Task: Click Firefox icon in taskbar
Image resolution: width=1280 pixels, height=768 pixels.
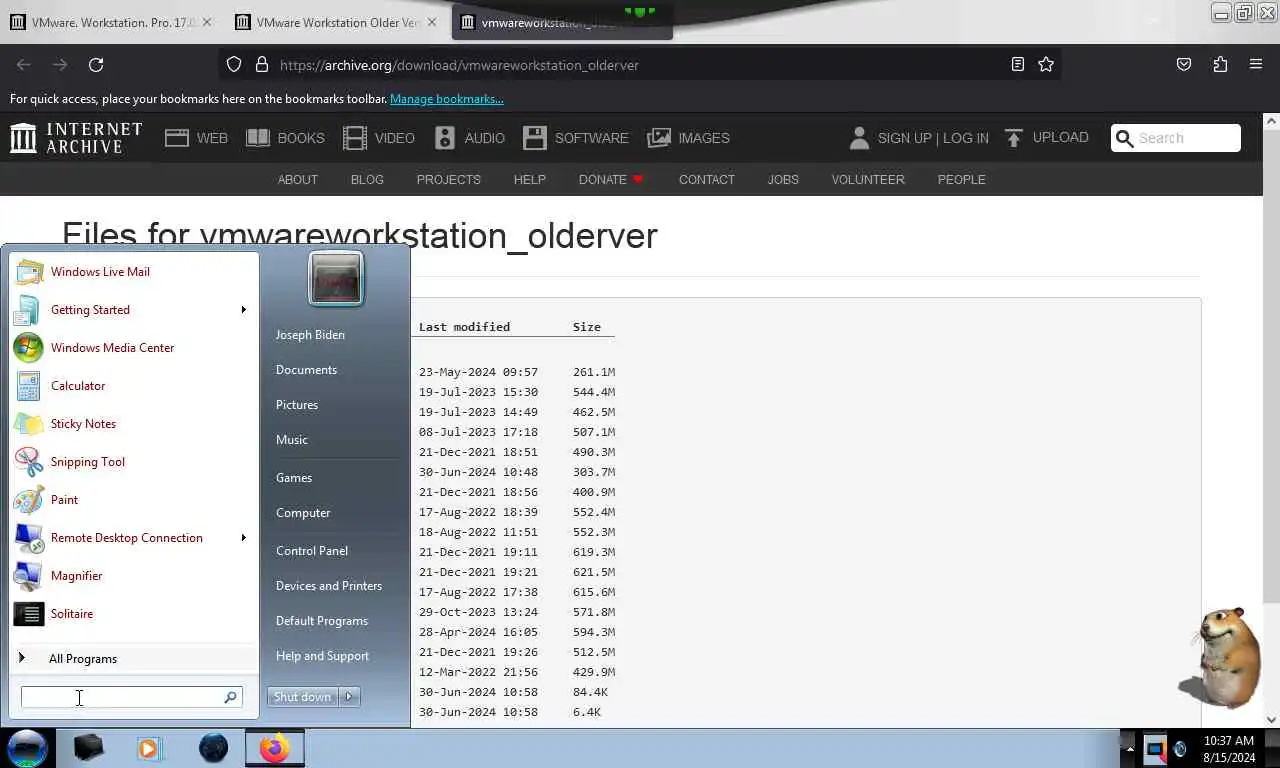Action: 275,748
